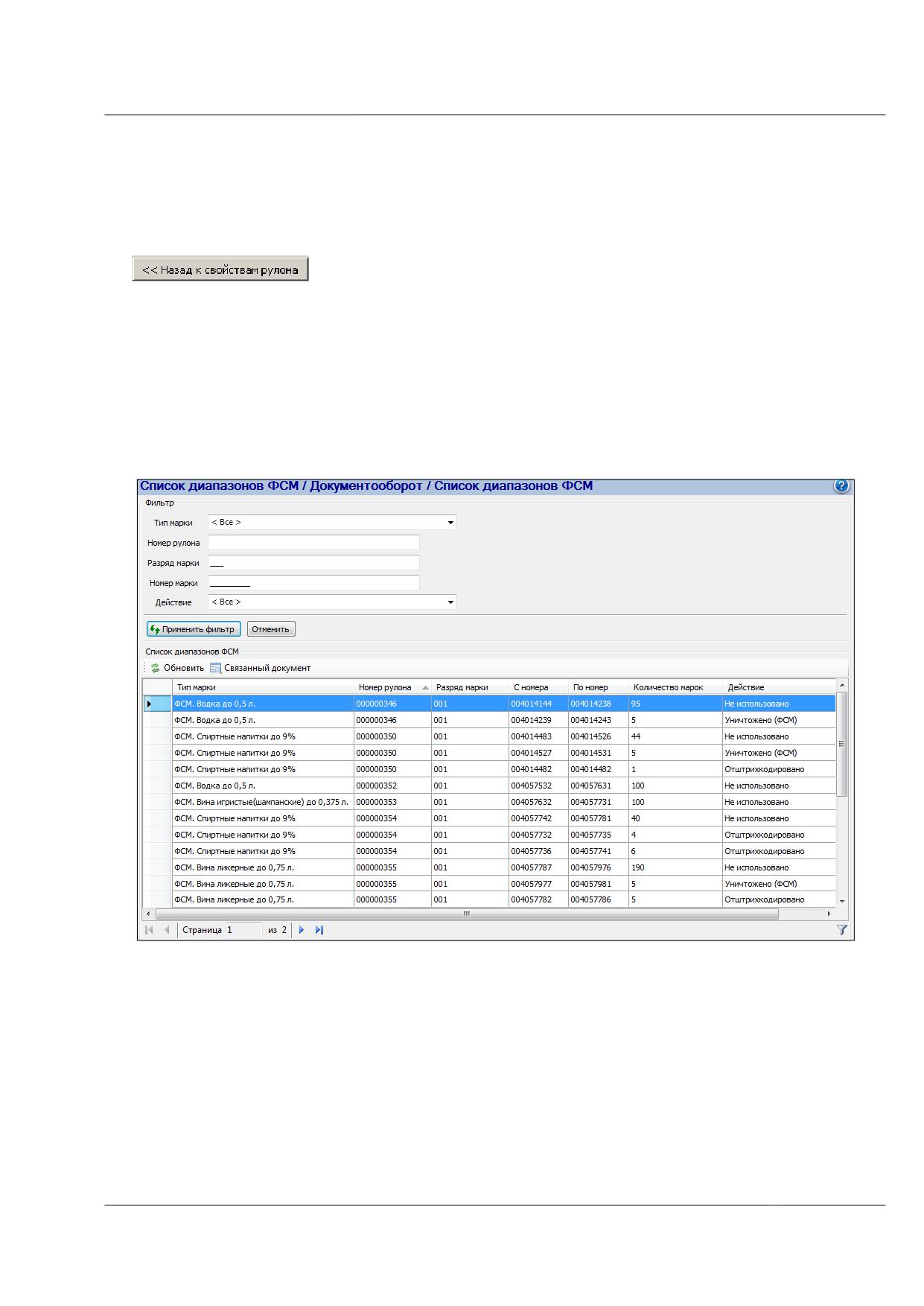Viewport: 924px width, 1306px height.
Task: Click cell 004057786 in По номер
Action: point(598,899)
